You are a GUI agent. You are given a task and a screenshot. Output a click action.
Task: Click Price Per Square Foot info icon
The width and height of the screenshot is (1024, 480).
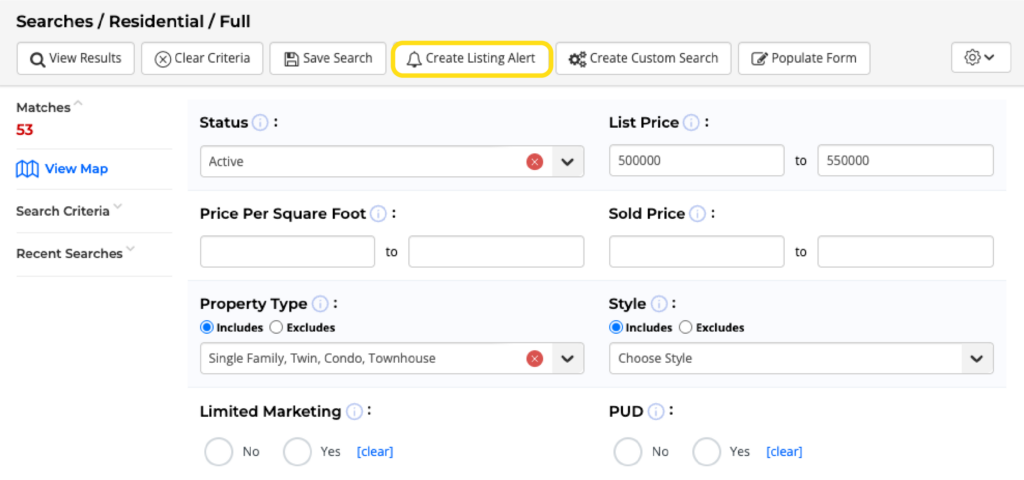pos(378,214)
